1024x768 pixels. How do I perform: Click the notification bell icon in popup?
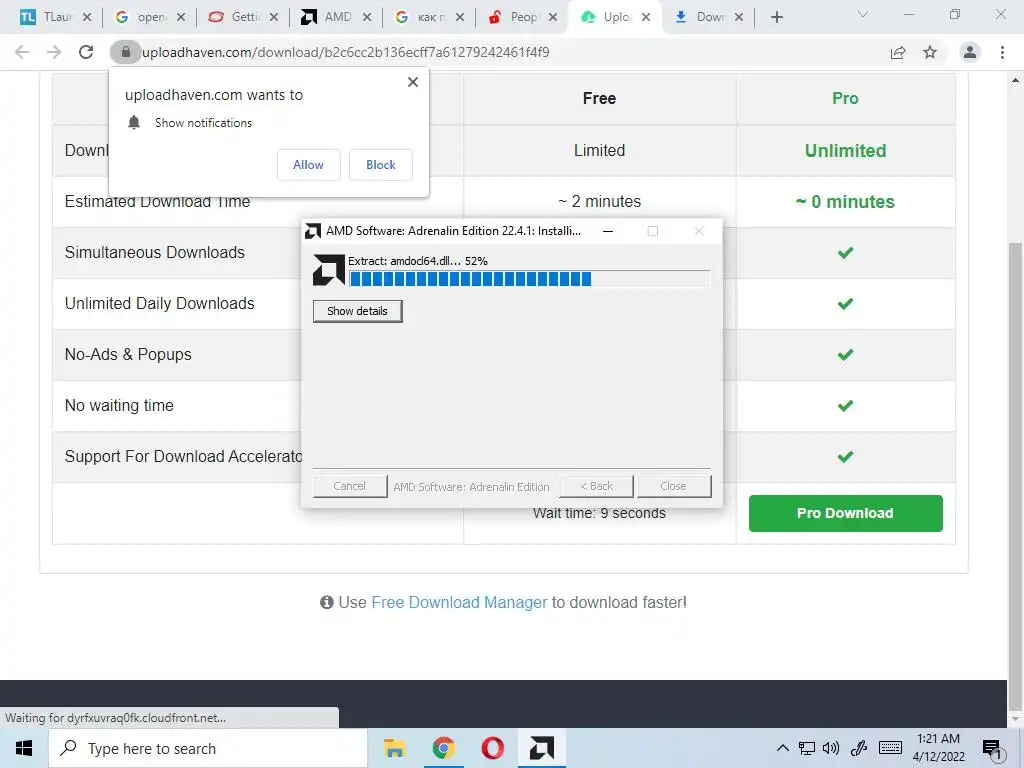pyautogui.click(x=134, y=123)
